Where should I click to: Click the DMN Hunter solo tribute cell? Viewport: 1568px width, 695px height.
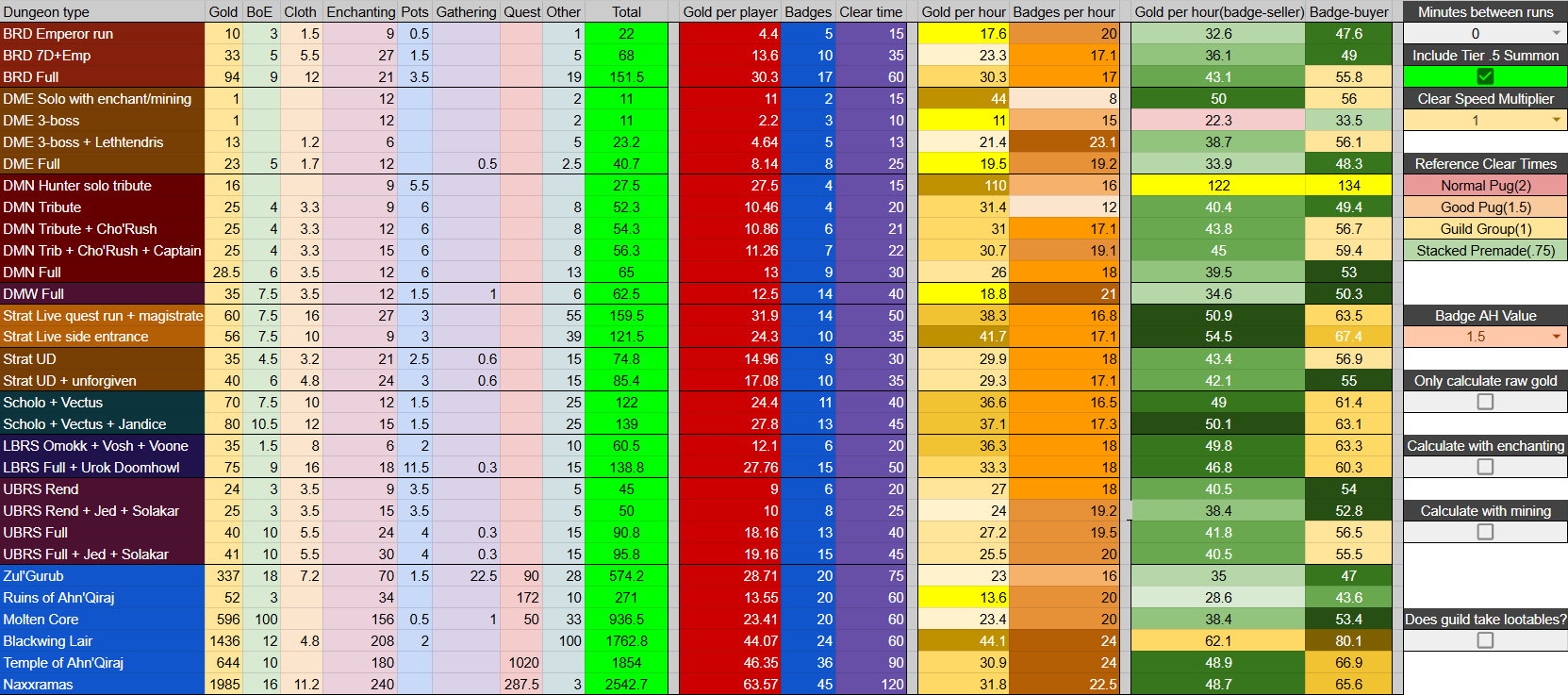pos(102,186)
